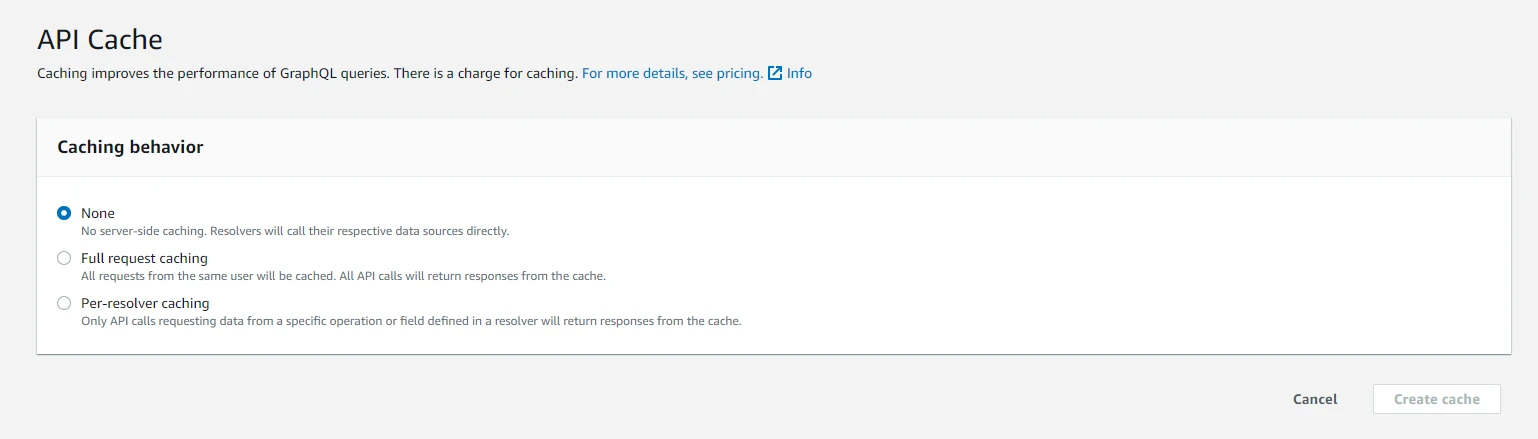
Task: Click the external link icon beside pricing
Action: pyautogui.click(x=775, y=73)
